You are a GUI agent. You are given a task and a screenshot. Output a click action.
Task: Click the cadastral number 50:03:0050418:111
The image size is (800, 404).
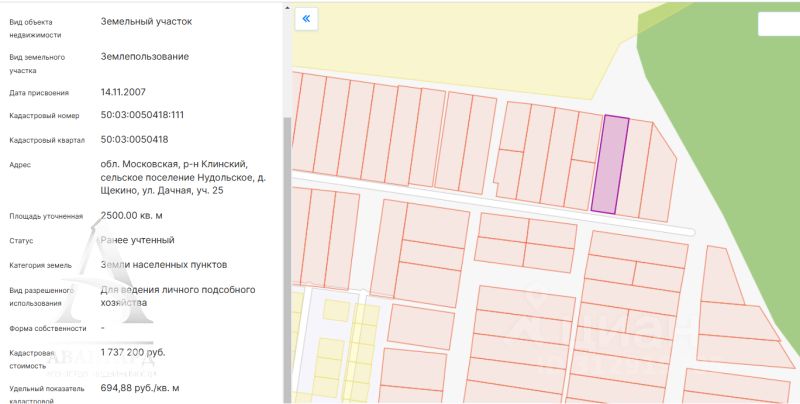coord(142,115)
